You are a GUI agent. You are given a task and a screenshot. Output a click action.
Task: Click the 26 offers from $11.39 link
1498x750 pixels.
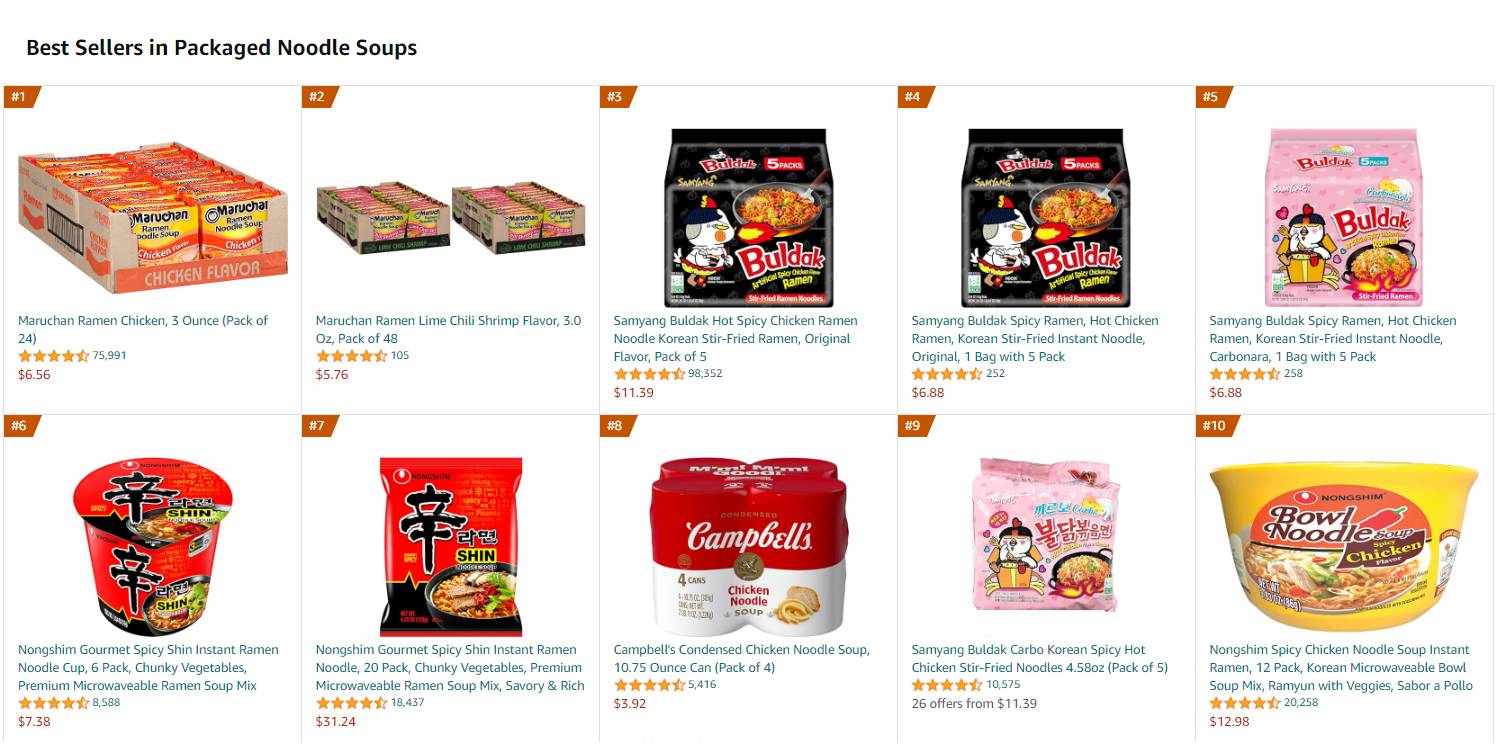click(x=974, y=703)
